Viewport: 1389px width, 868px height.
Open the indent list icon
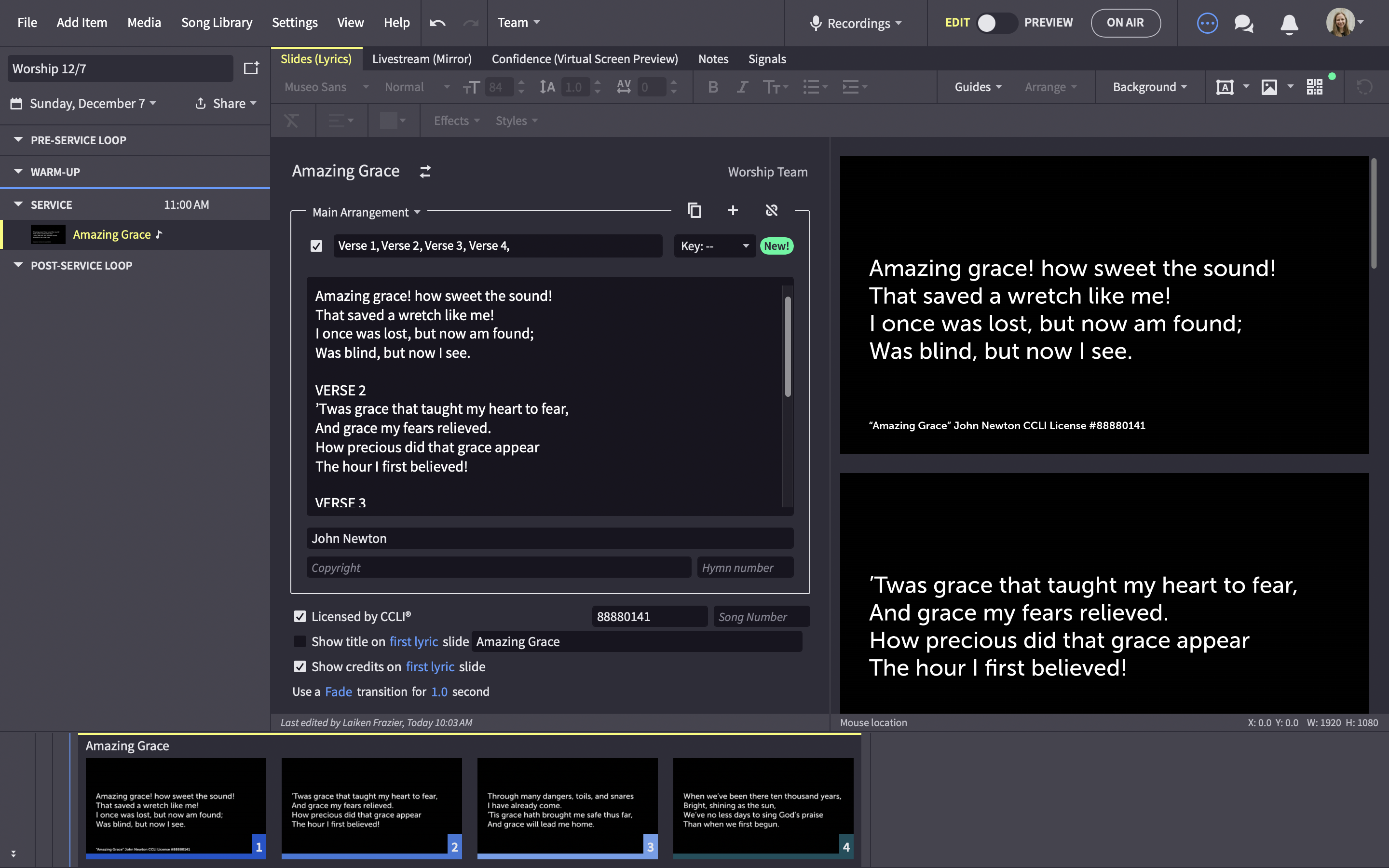[855, 87]
